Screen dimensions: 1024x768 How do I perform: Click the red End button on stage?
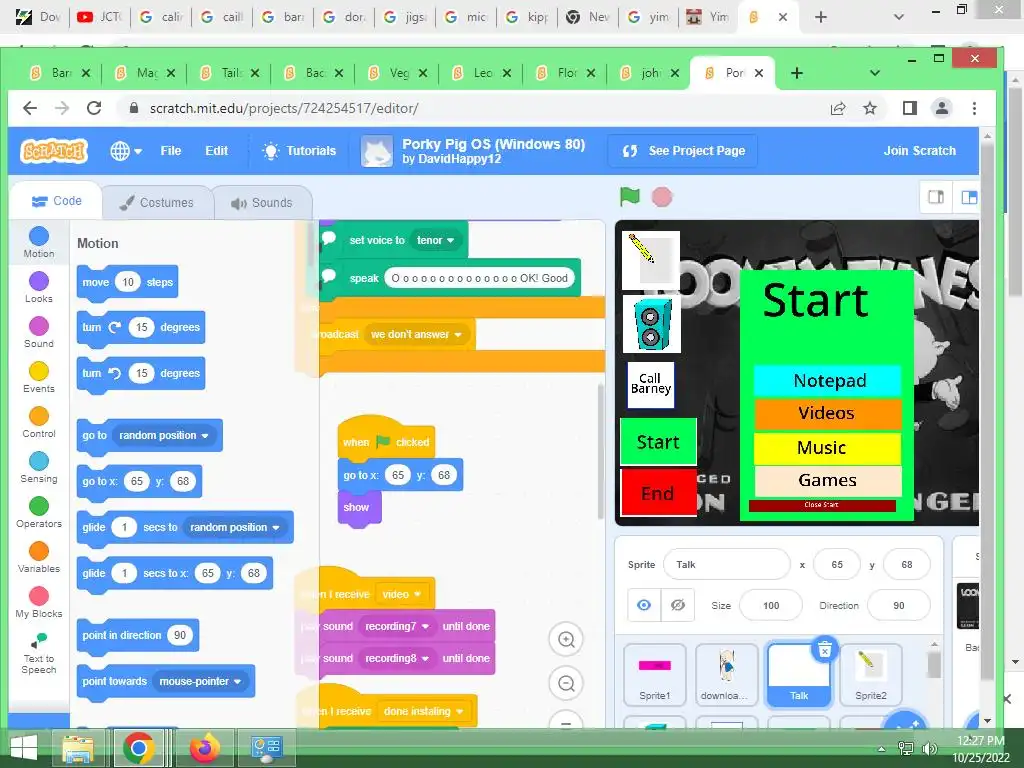(658, 493)
